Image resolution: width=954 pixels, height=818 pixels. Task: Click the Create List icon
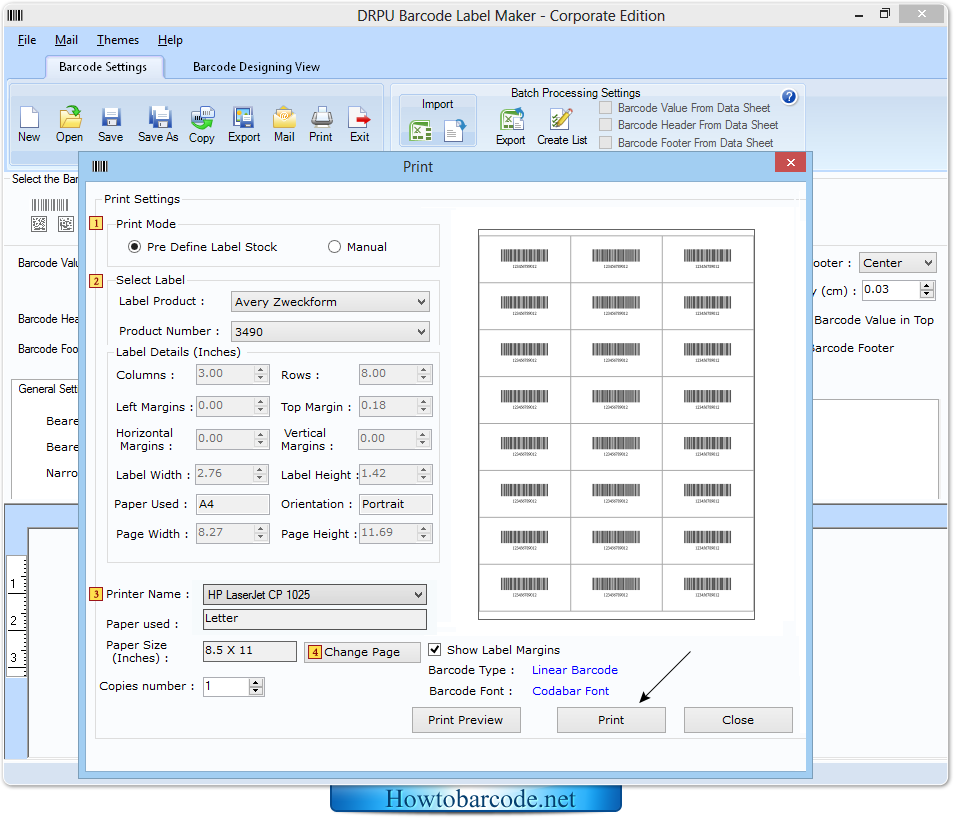point(560,119)
